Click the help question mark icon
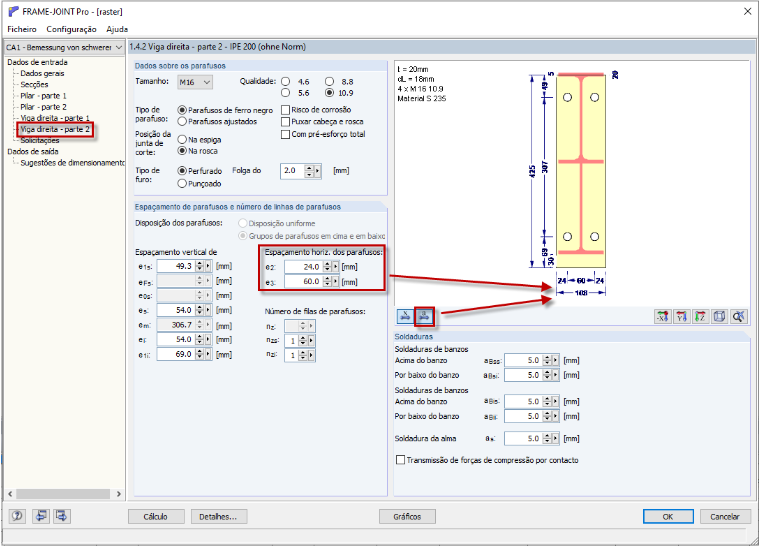The width and height of the screenshot is (760, 546). (17, 516)
